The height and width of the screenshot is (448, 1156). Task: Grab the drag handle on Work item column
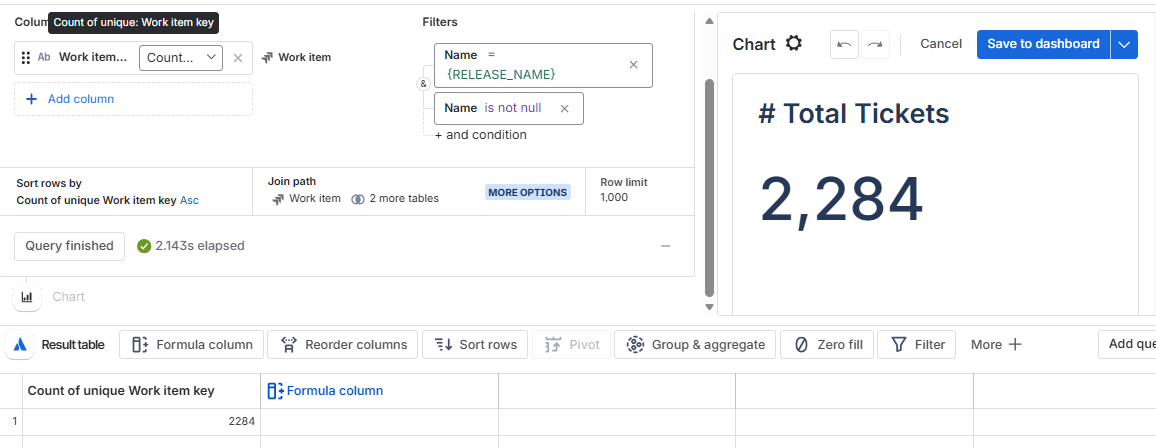coord(26,57)
